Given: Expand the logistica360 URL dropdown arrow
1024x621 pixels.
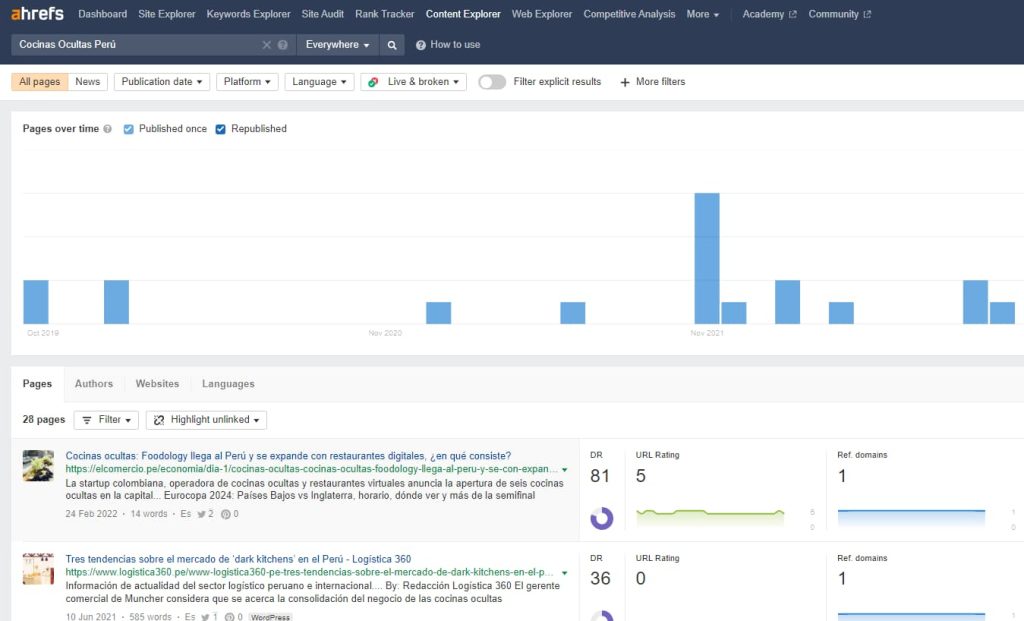Looking at the screenshot, I should (x=565, y=573).
